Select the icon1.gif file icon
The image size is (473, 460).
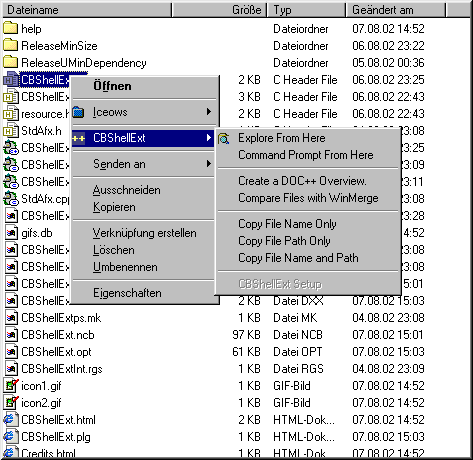[11, 386]
